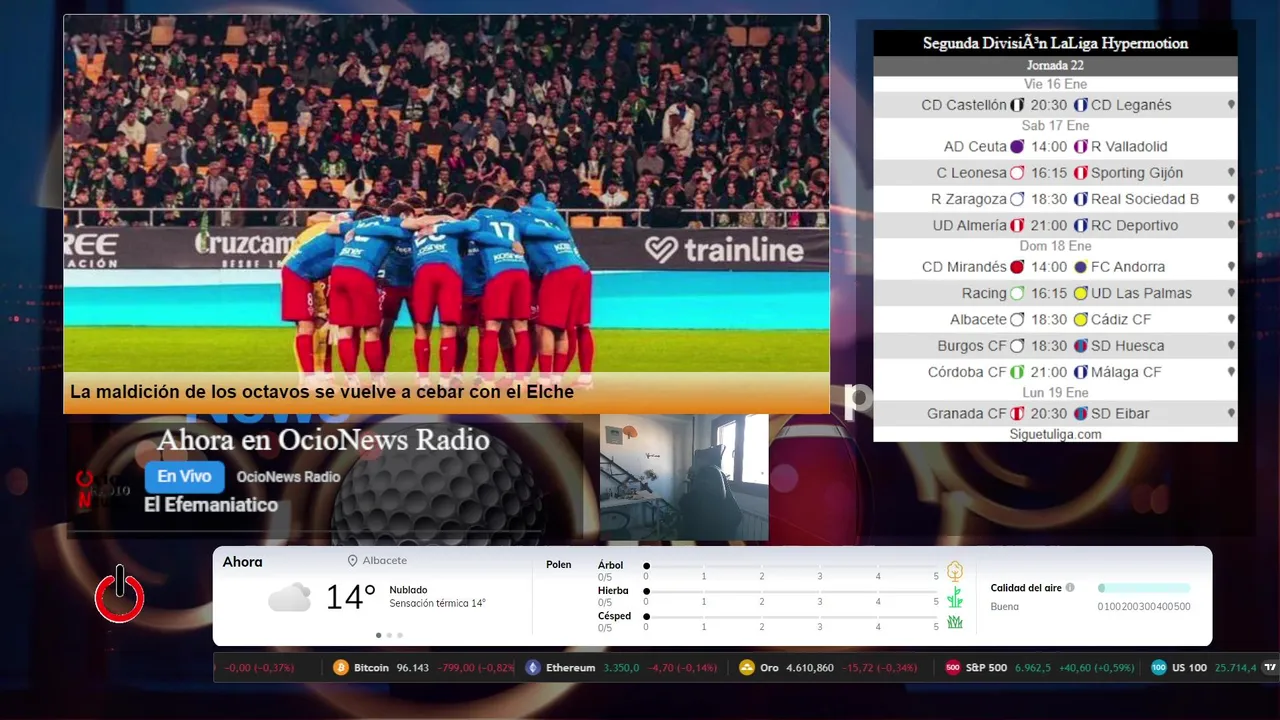
Task: Click the cloudy weather icon
Action: 289,598
